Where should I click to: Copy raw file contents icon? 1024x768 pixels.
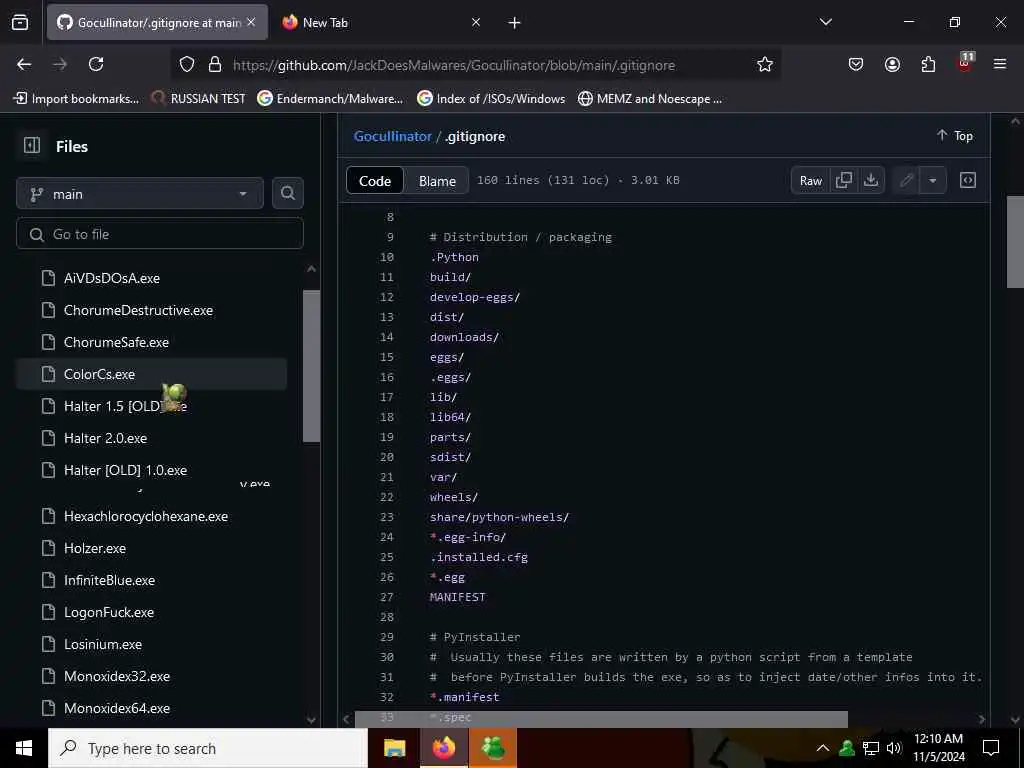(844, 180)
